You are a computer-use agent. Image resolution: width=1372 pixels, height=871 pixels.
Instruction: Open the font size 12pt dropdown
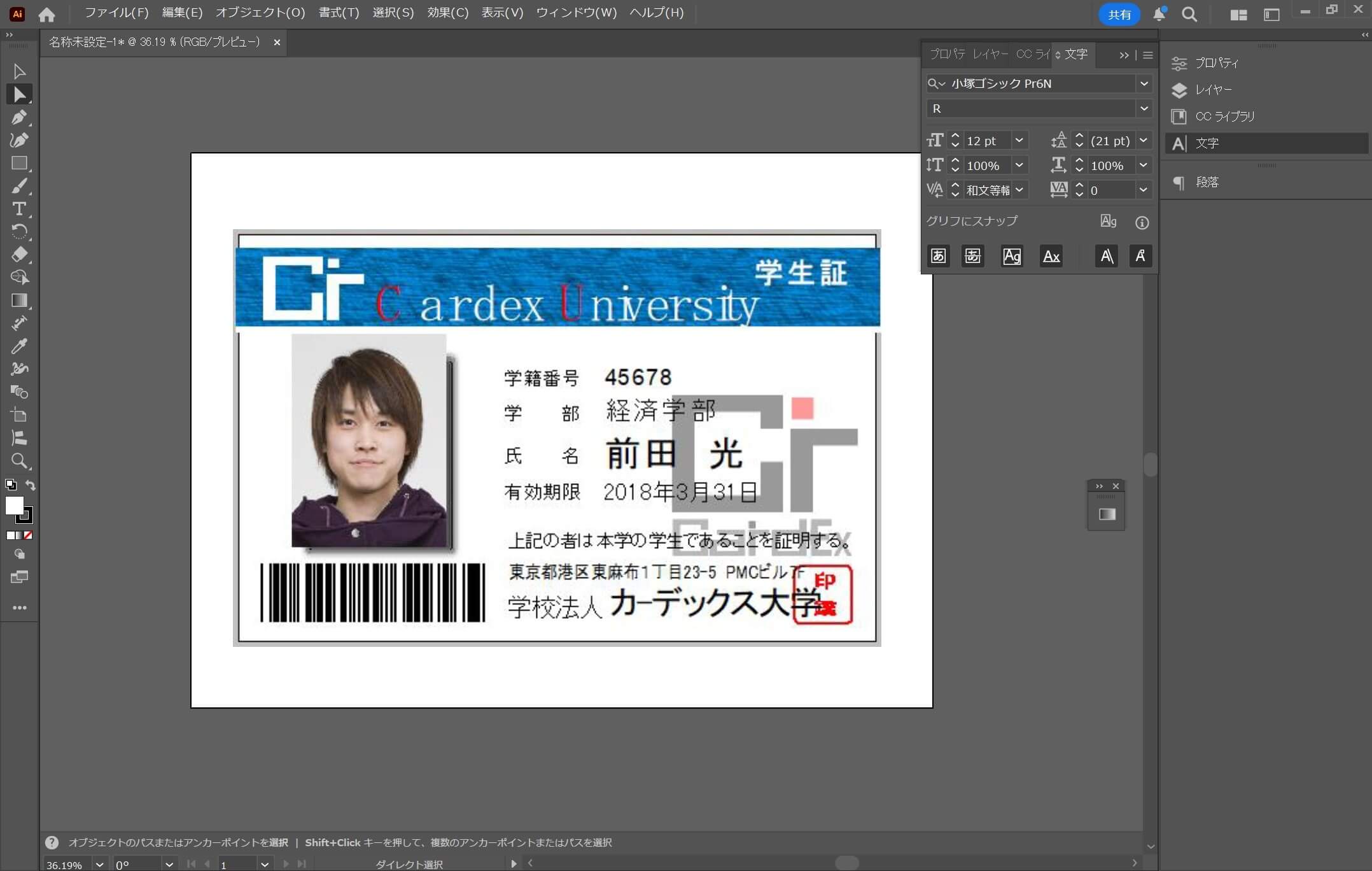(1020, 139)
